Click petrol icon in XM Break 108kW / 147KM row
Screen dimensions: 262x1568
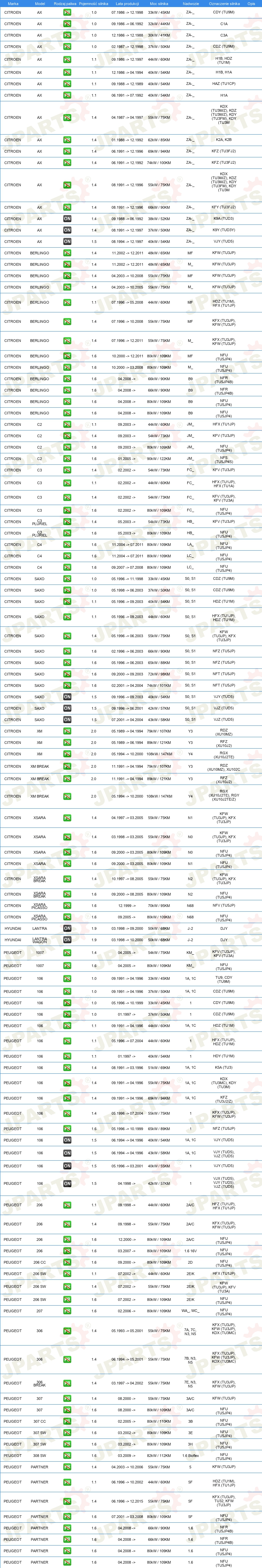coord(67,796)
